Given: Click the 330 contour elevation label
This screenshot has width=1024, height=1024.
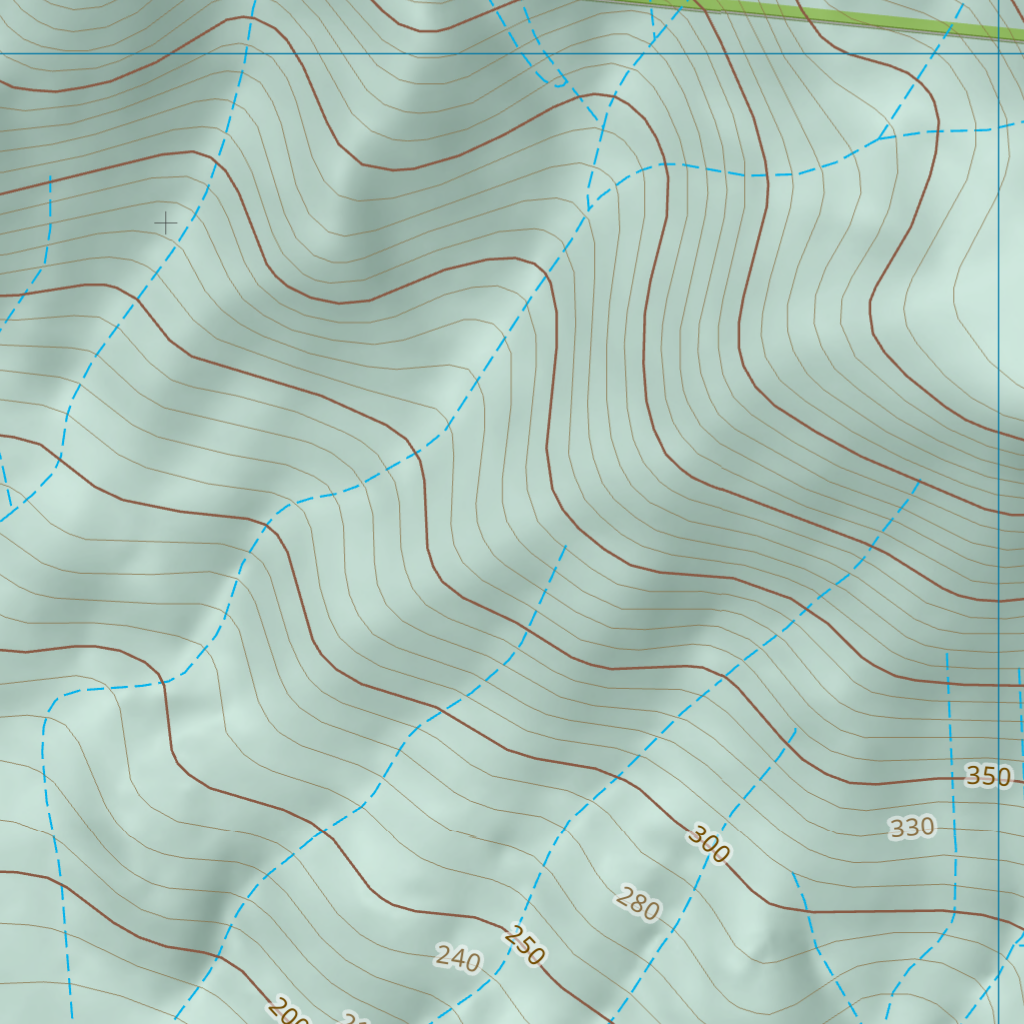Looking at the screenshot, I should 912,827.
